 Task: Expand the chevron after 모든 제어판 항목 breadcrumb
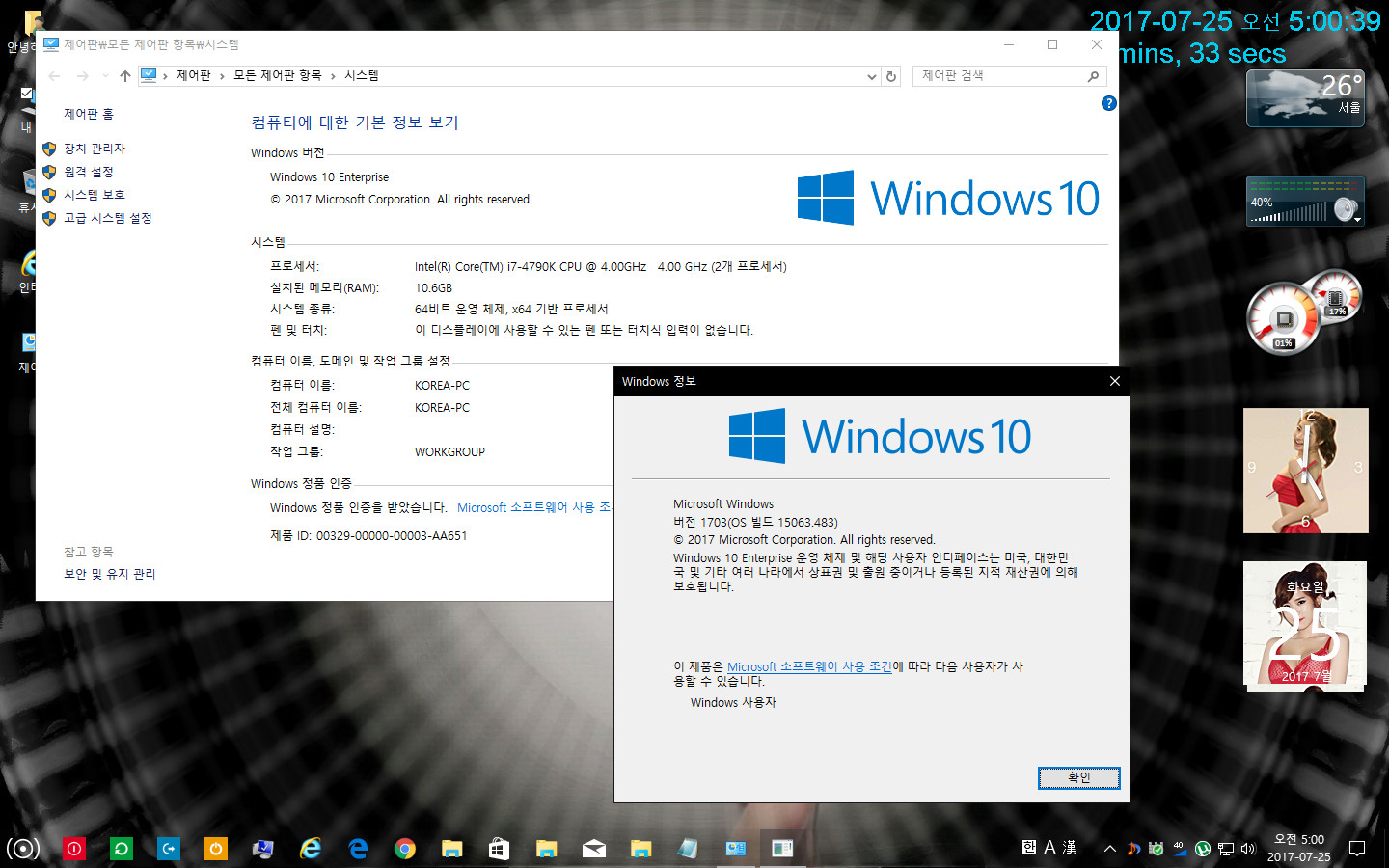point(333,76)
